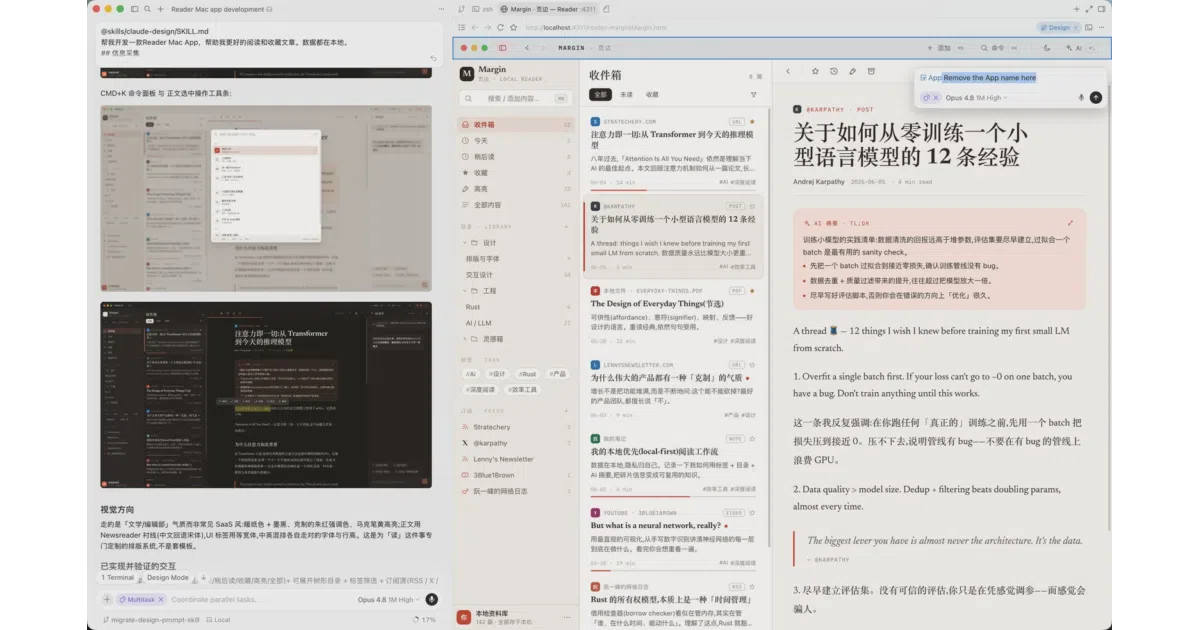Open the 今天 item with clock icon
This screenshot has width=1200, height=630.
(515, 141)
